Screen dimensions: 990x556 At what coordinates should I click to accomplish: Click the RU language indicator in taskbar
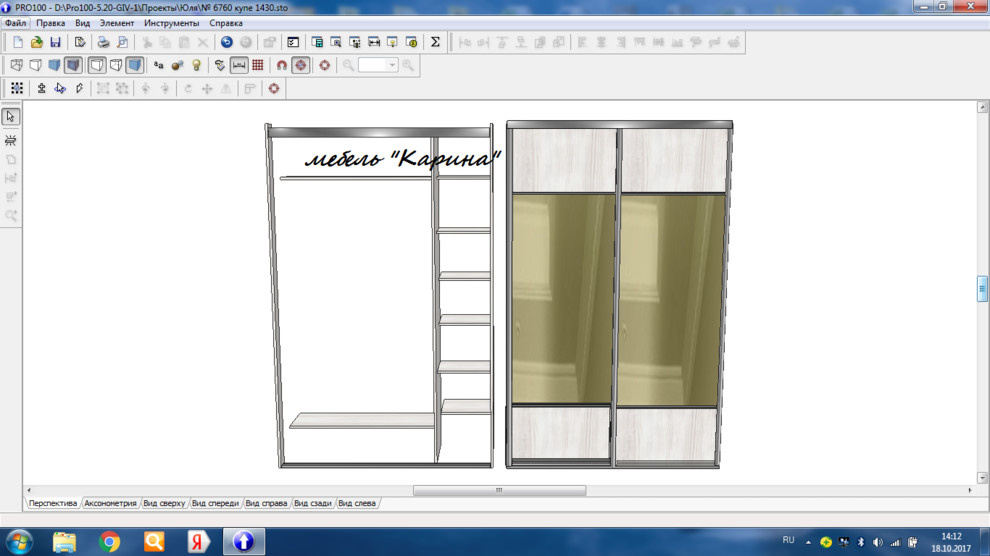pos(788,540)
